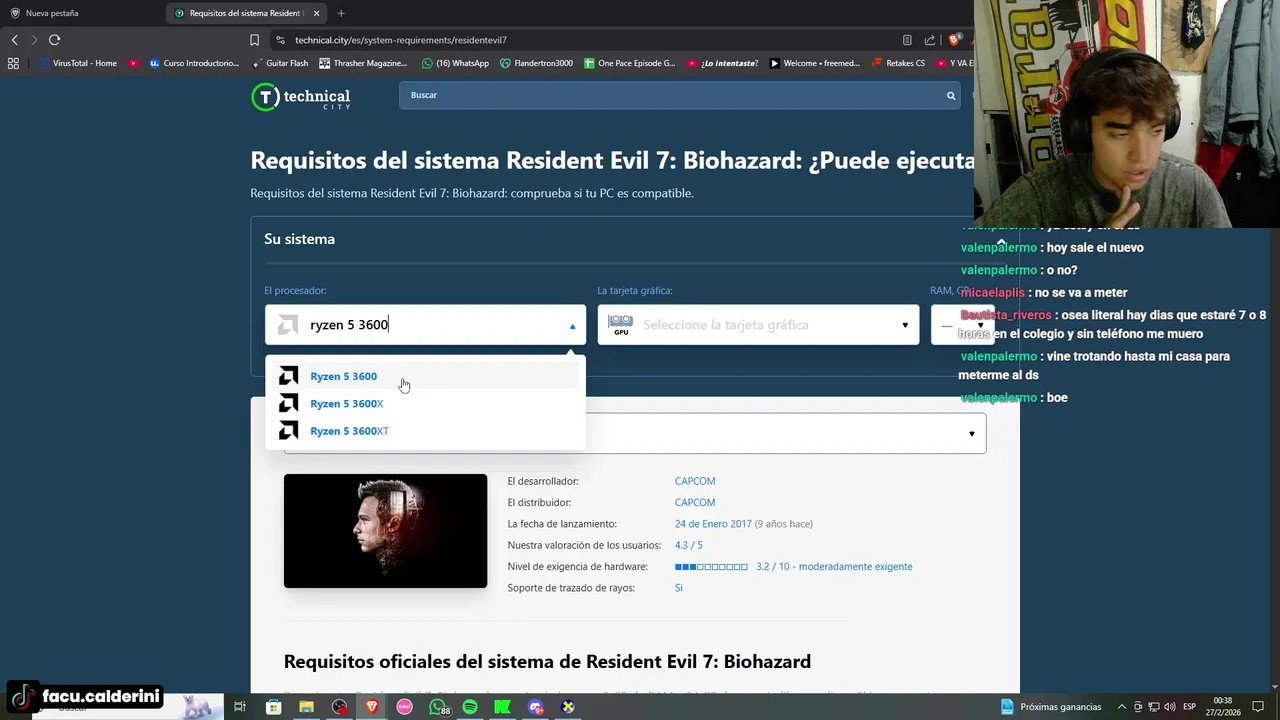This screenshot has height=720, width=1280.
Task: Switch to Brave browser in the taskbar
Action: tap(372, 707)
